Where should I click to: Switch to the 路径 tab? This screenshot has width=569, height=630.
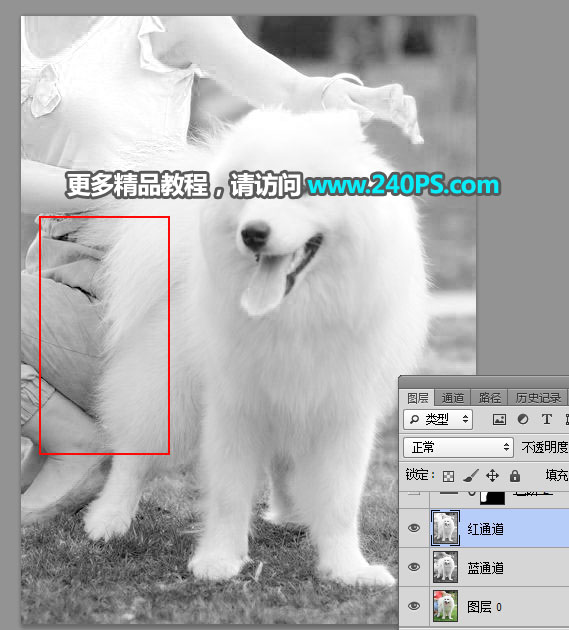pyautogui.click(x=489, y=398)
